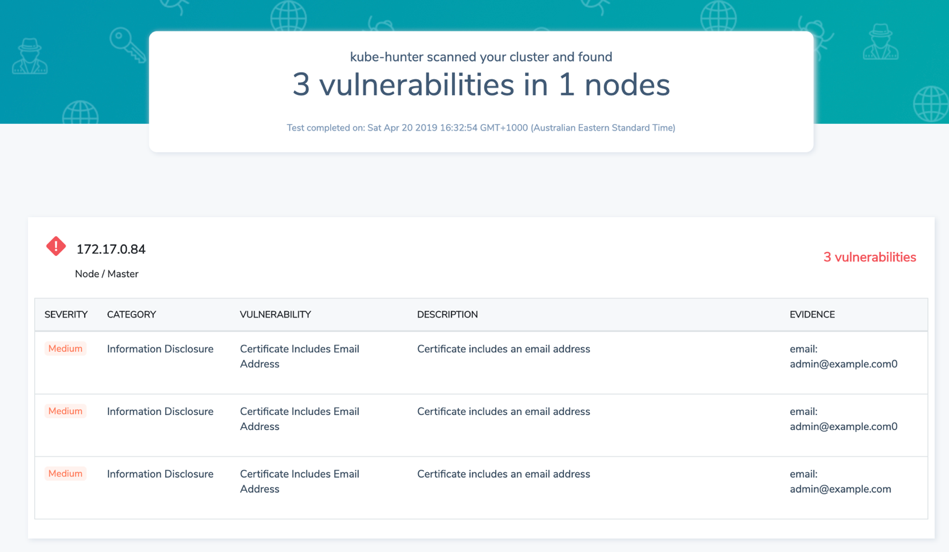Click the Medium severity badge in first row
The height and width of the screenshot is (552, 949).
(65, 349)
